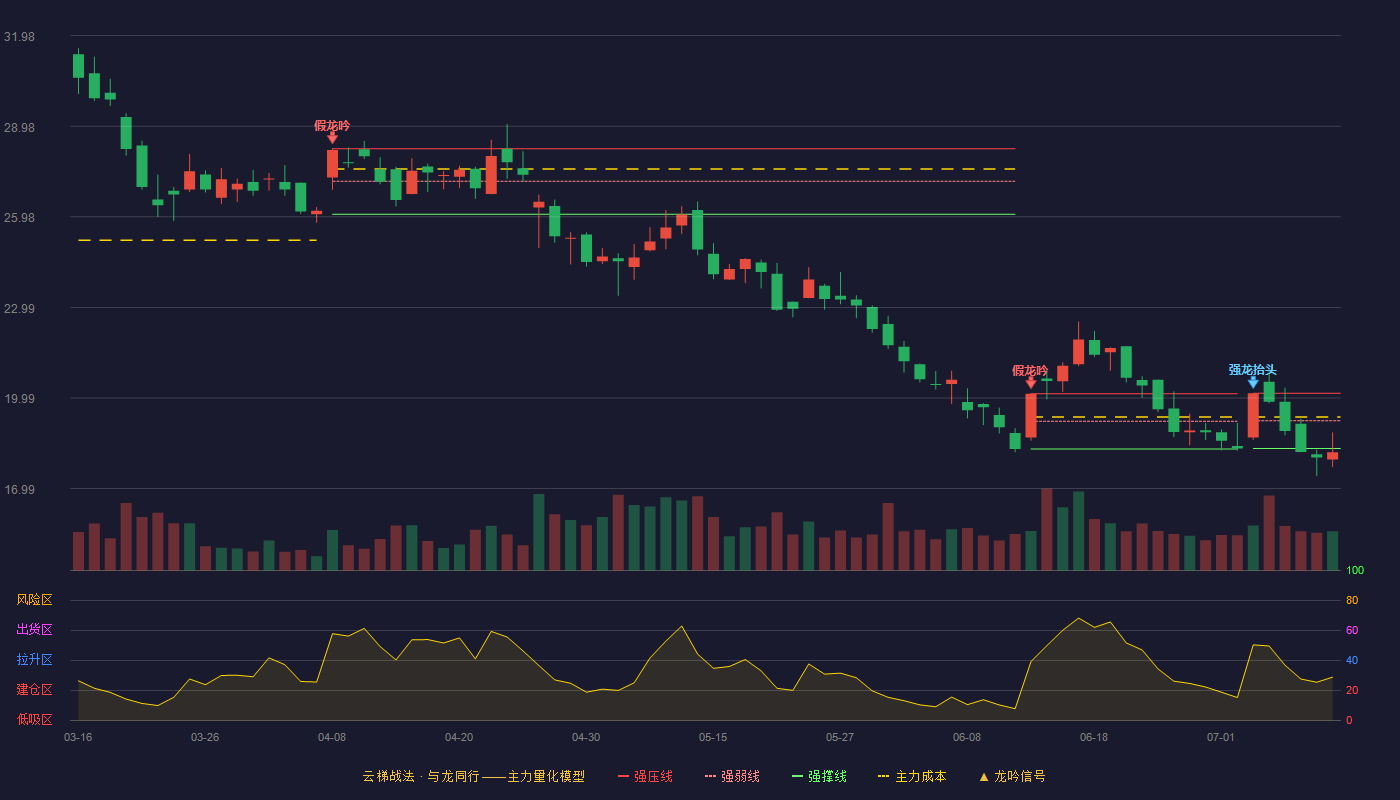Click the 假龙吟 red arrow marker near 06-08
Image resolution: width=1400 pixels, height=800 pixels.
point(1031,382)
